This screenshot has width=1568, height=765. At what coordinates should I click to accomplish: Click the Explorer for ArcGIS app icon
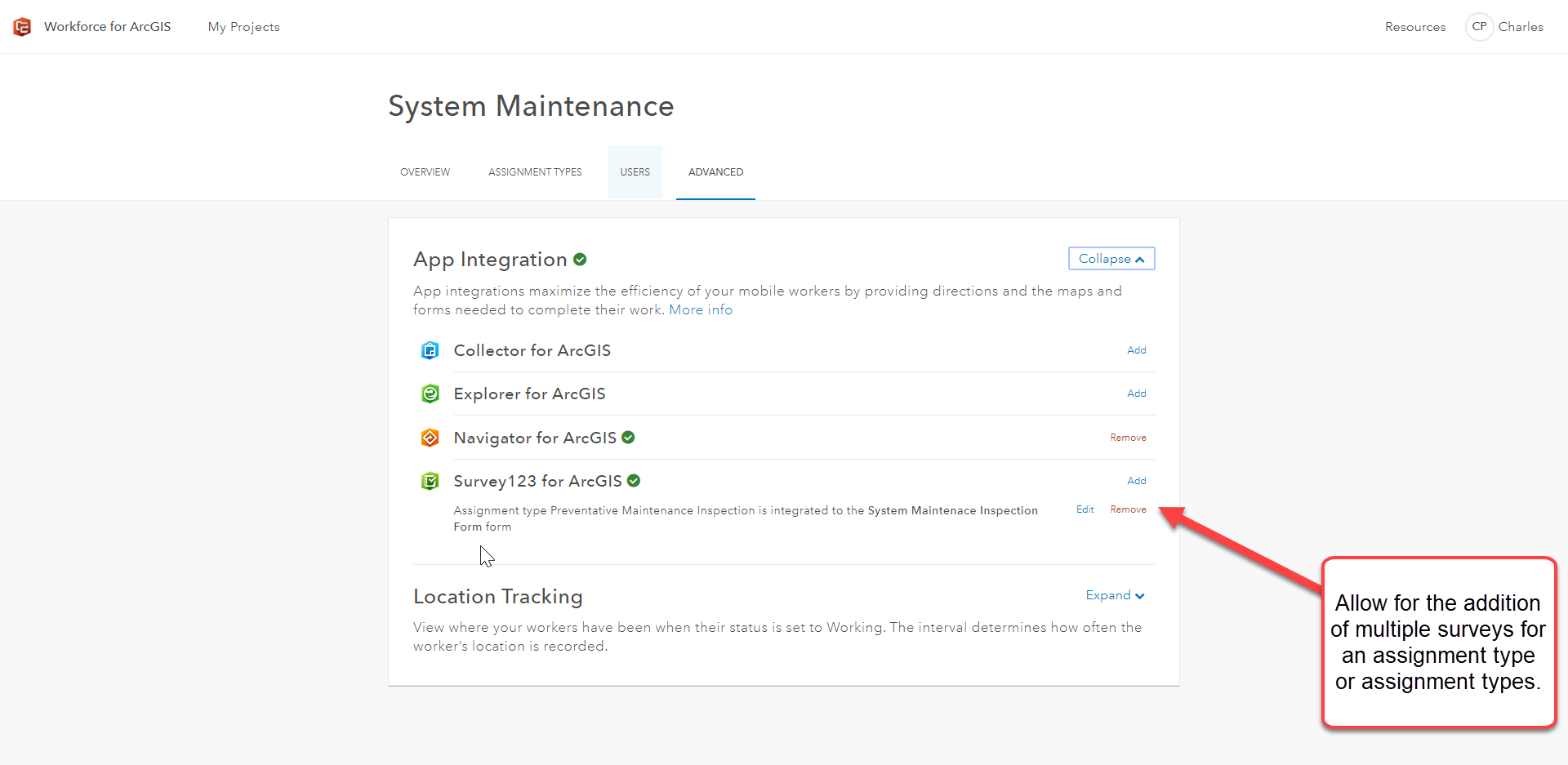pyautogui.click(x=430, y=394)
